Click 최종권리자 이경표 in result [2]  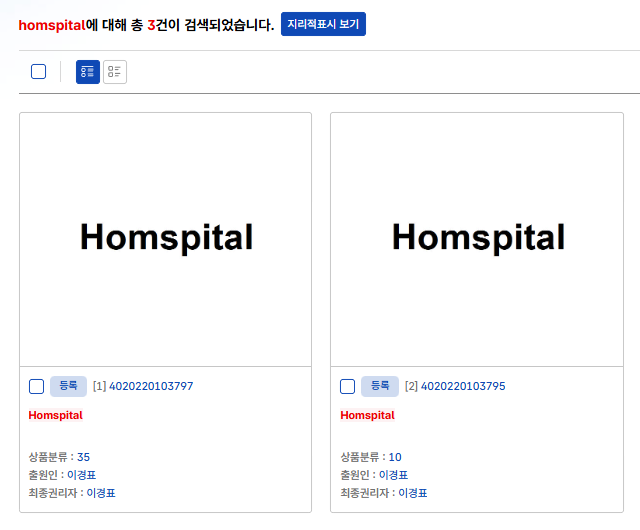pos(413,493)
